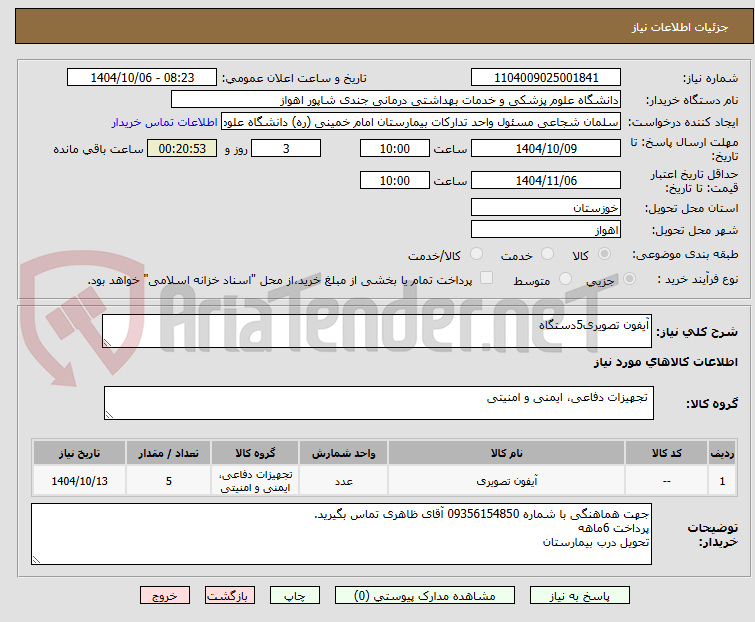The height and width of the screenshot is (622, 755).
Task: Click the remaining time field 00:20:53
Action: [x=182, y=148]
